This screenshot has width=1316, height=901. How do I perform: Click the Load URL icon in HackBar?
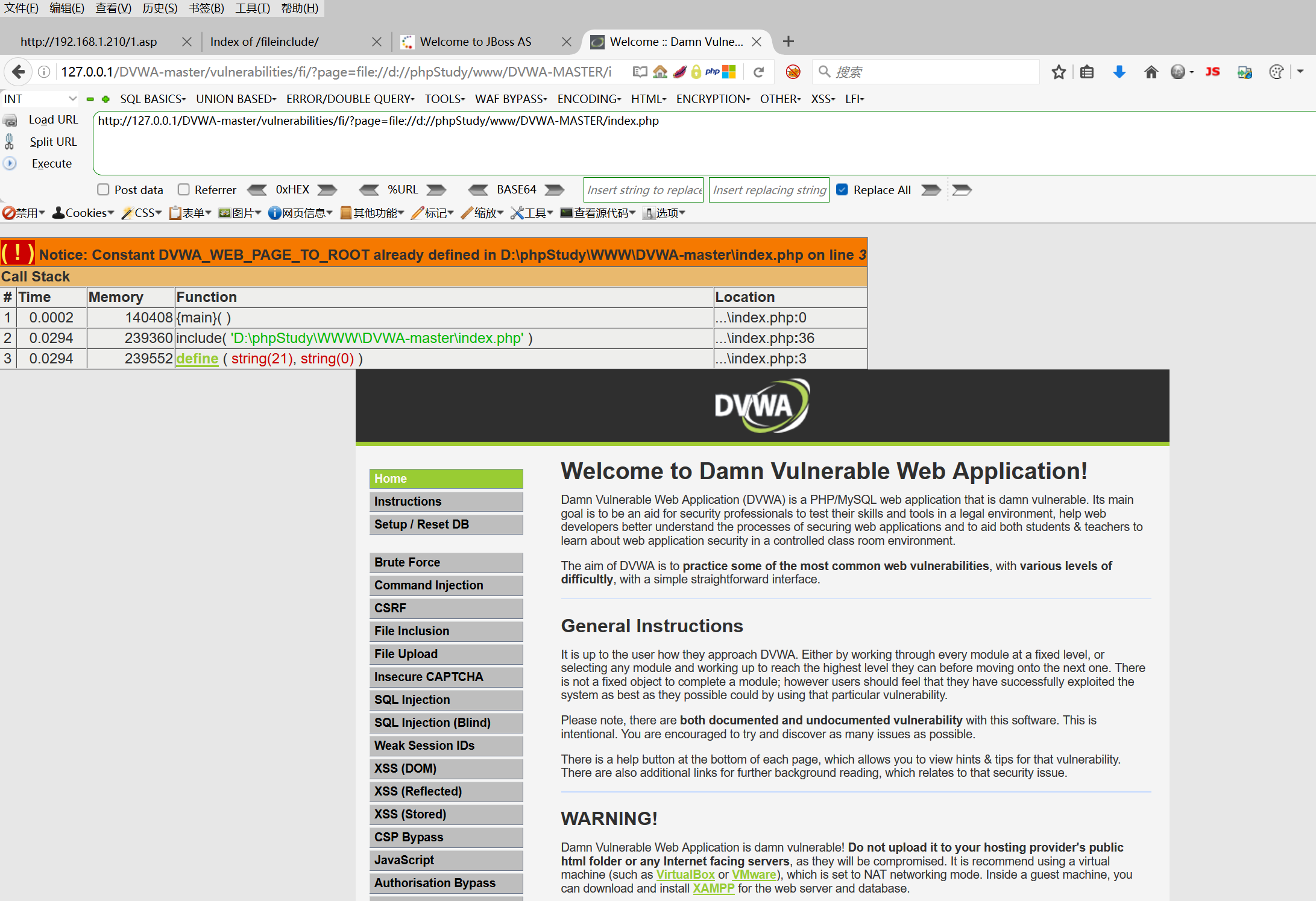tap(10, 120)
